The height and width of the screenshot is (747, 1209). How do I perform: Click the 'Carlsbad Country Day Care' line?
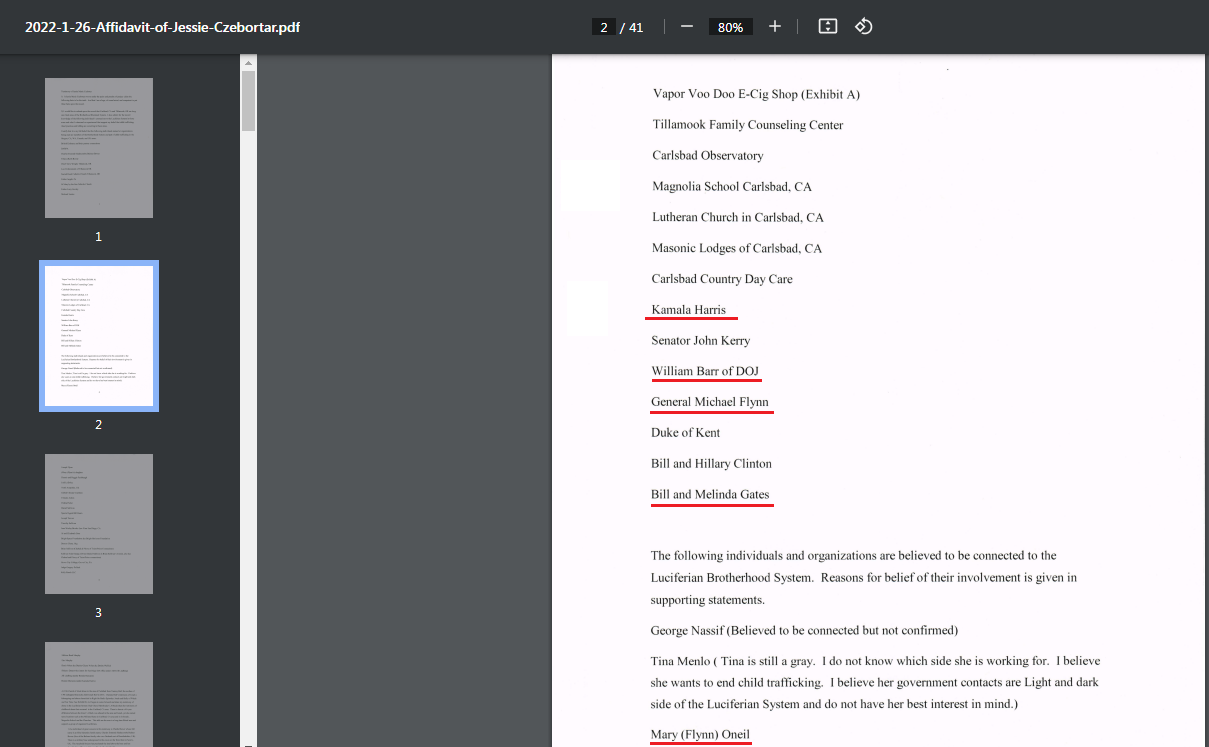[722, 279]
